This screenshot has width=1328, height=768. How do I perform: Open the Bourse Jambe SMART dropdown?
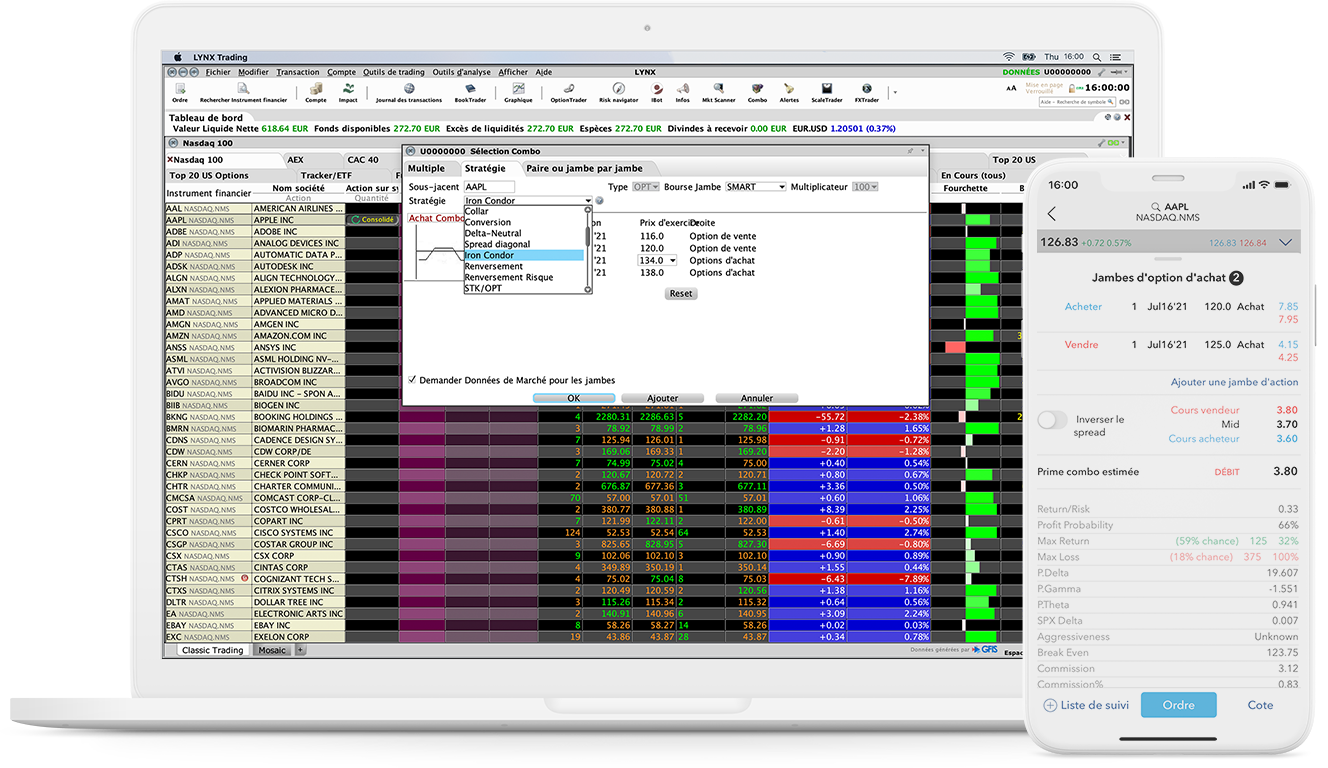tap(756, 187)
